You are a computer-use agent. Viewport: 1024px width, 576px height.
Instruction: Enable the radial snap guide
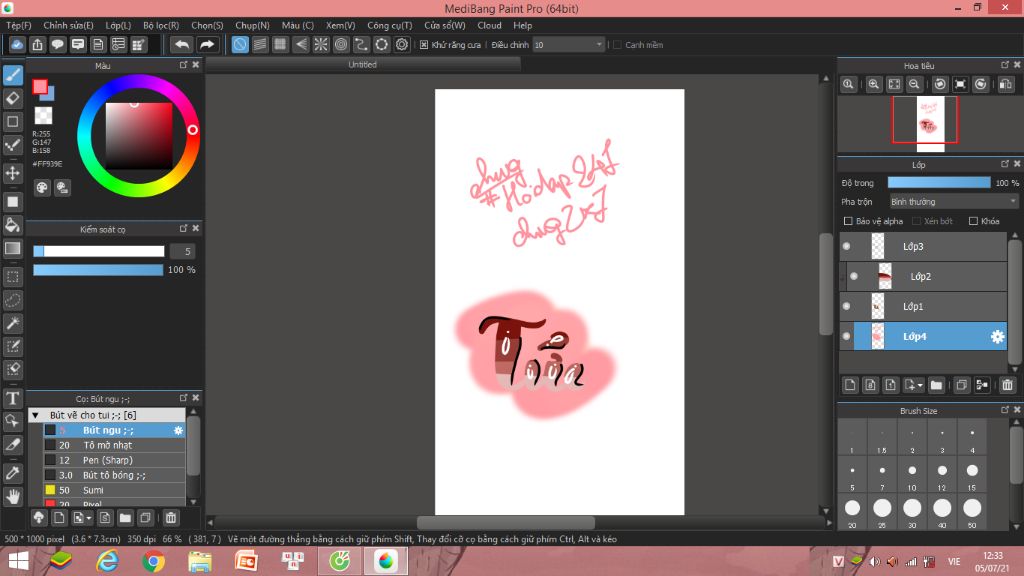pyautogui.click(x=321, y=44)
